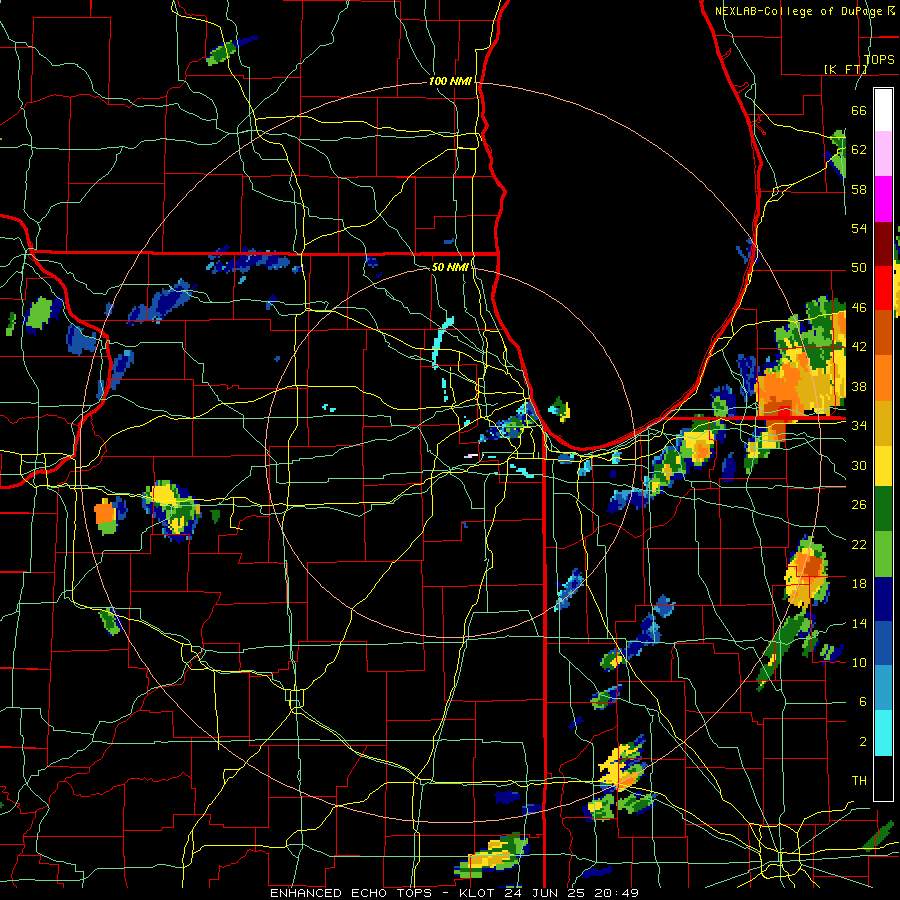This screenshot has width=900, height=900.
Task: Select the dark red legend swatch
Action: click(x=883, y=243)
